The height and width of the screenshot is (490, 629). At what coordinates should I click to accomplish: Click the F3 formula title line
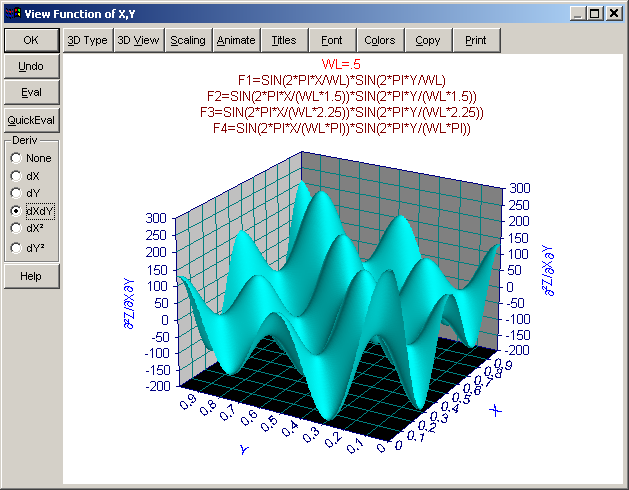click(341, 112)
